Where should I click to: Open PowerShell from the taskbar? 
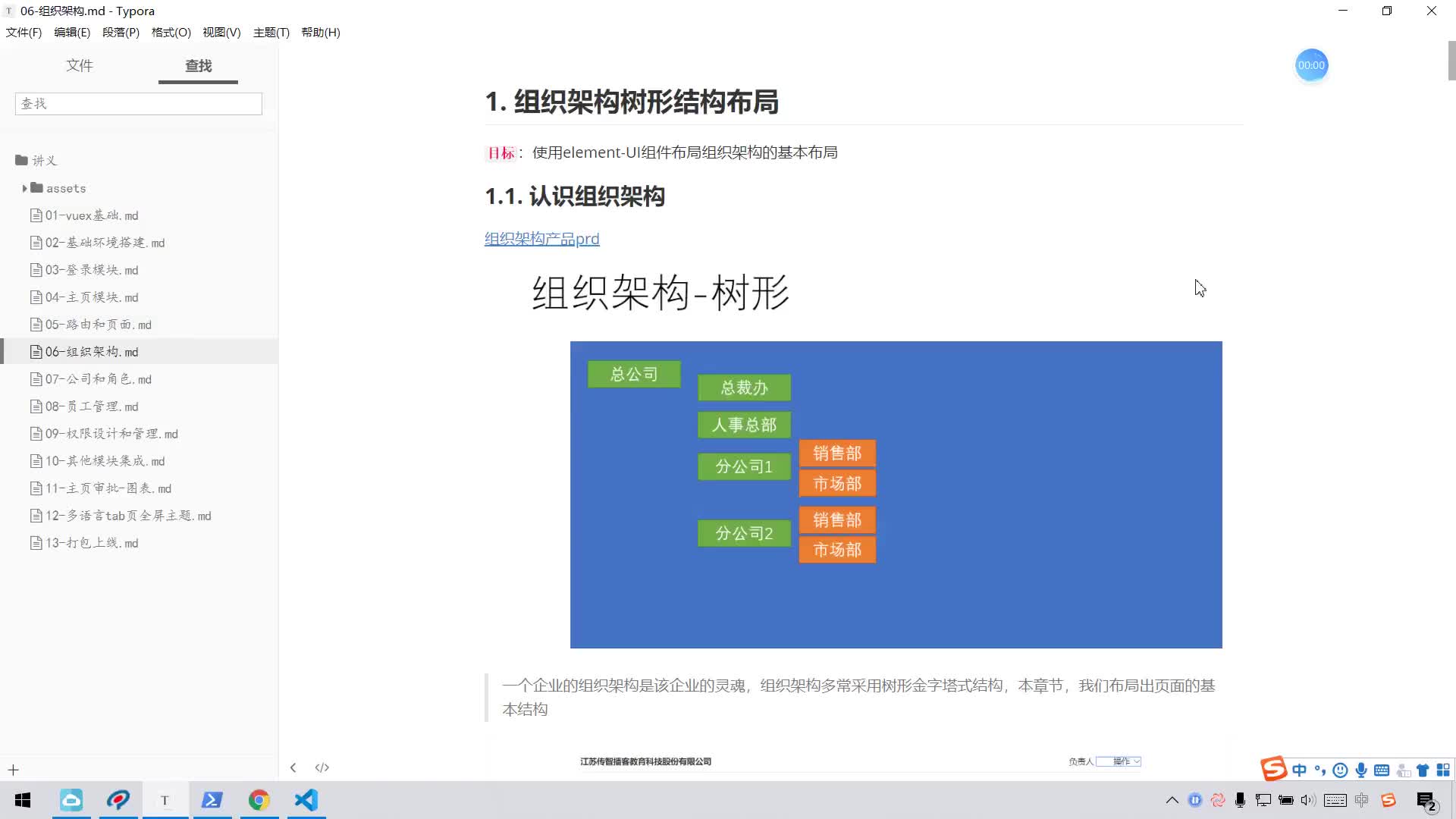coord(212,800)
